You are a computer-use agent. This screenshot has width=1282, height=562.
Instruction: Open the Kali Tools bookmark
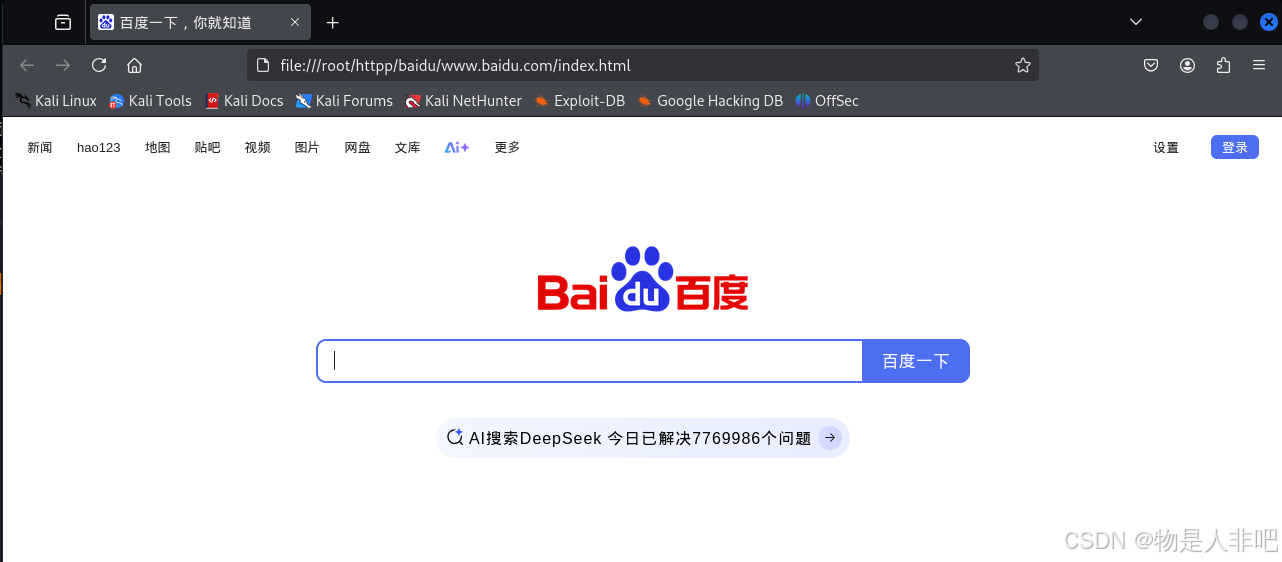pos(150,100)
